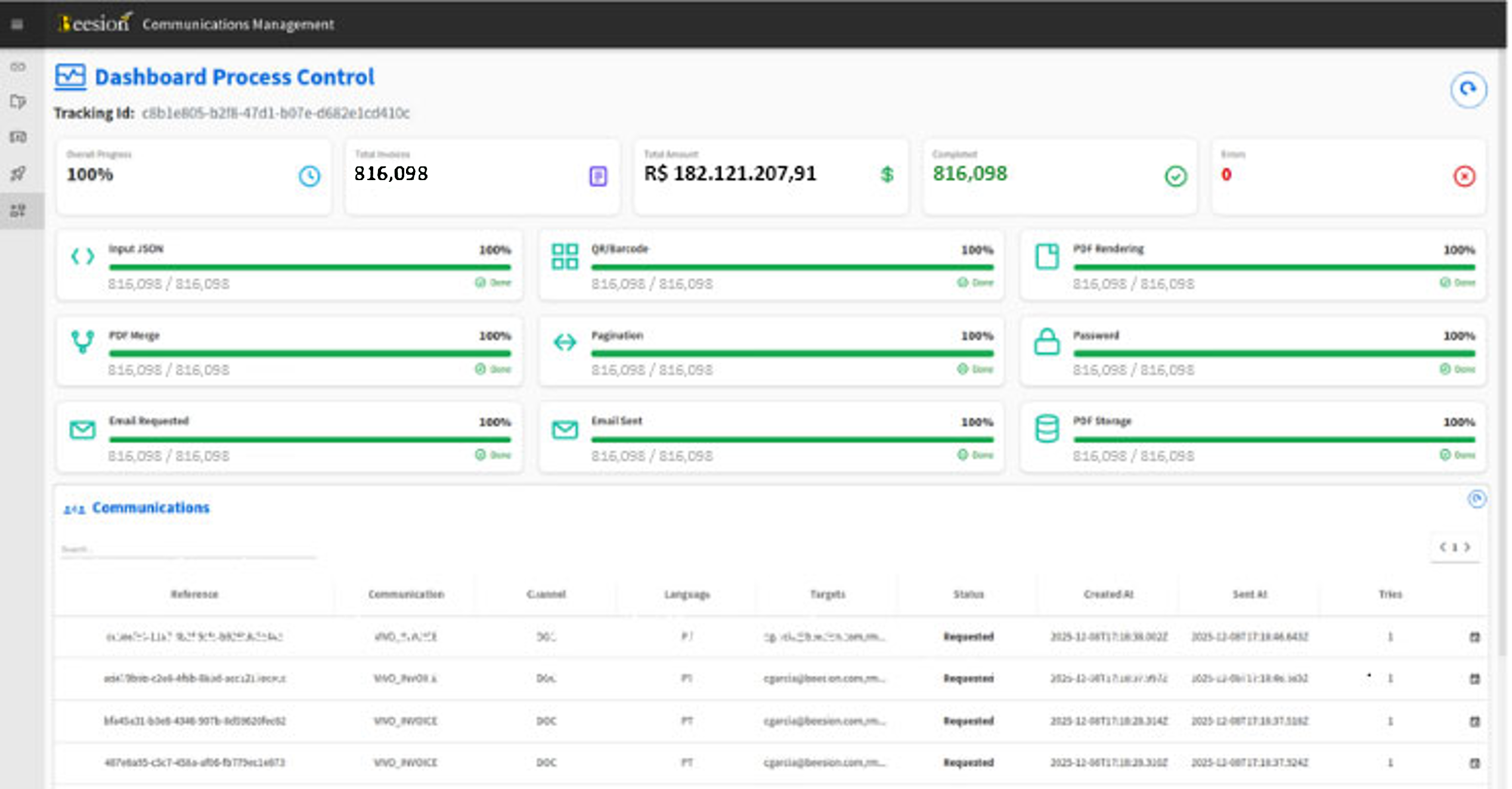The image size is (1512, 789).
Task: Click the Errors red X icon
Action: click(x=1464, y=176)
